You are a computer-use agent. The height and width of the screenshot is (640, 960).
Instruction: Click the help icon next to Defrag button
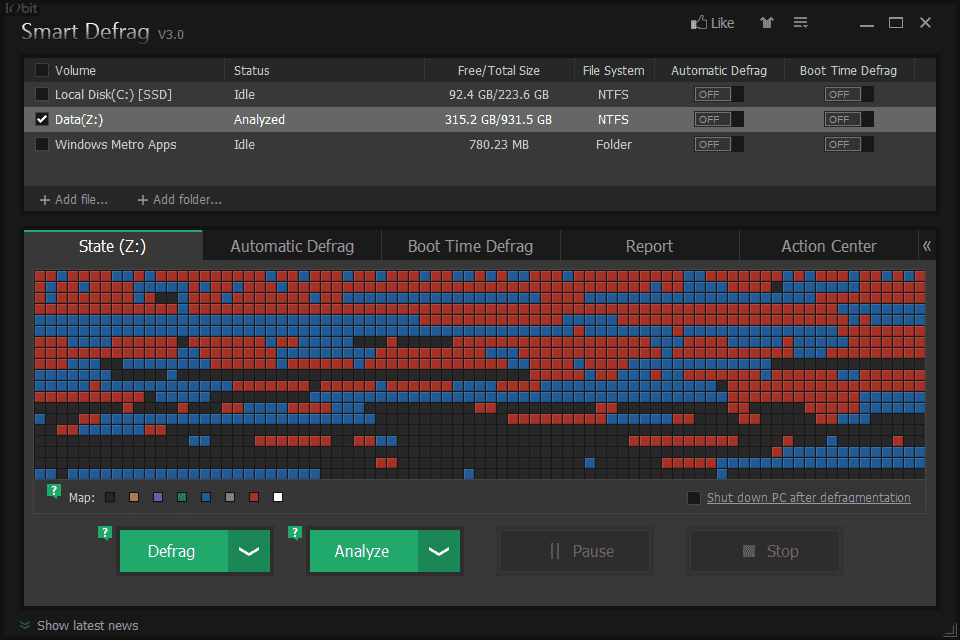105,533
